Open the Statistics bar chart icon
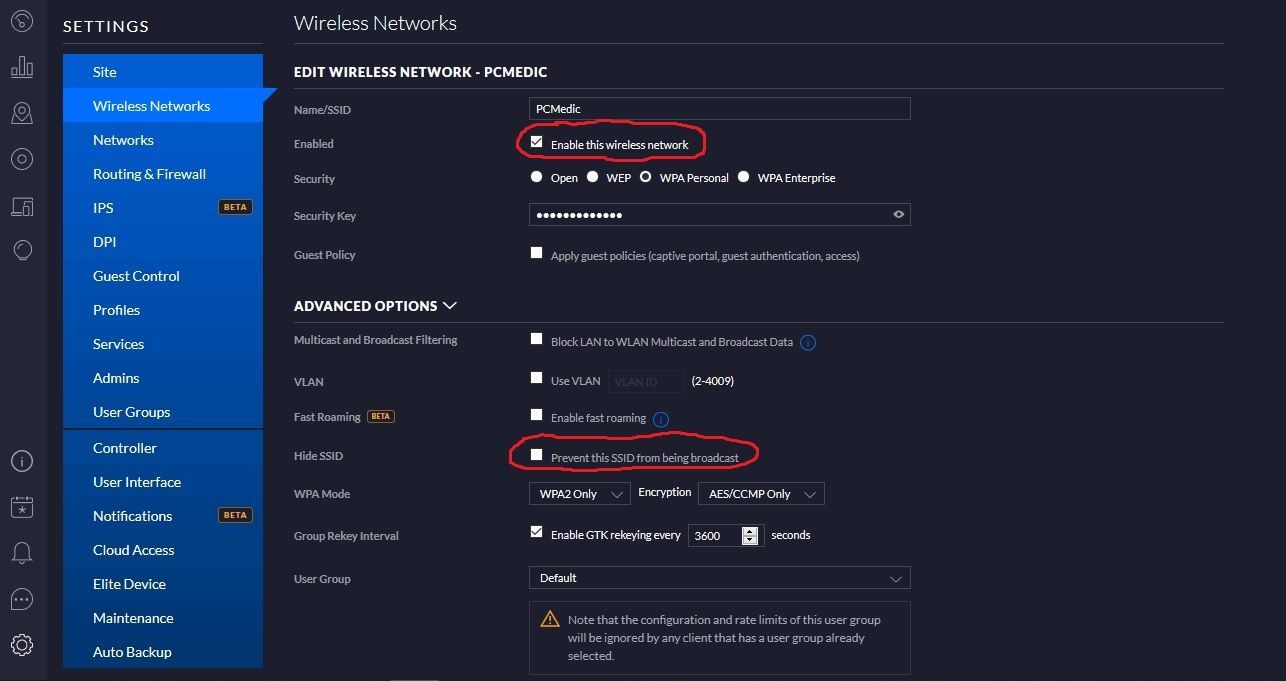Screen dimensions: 1286x681 [x=22, y=67]
